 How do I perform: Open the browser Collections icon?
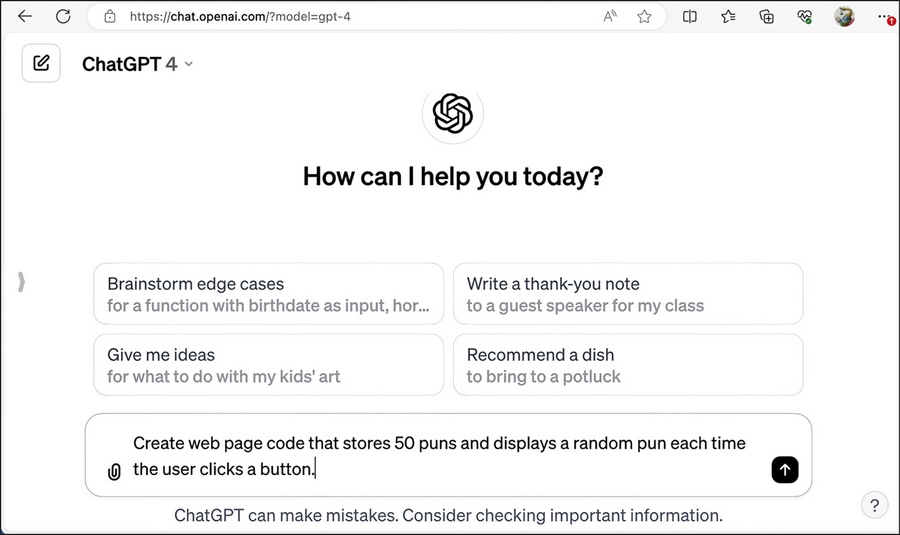[x=766, y=17]
